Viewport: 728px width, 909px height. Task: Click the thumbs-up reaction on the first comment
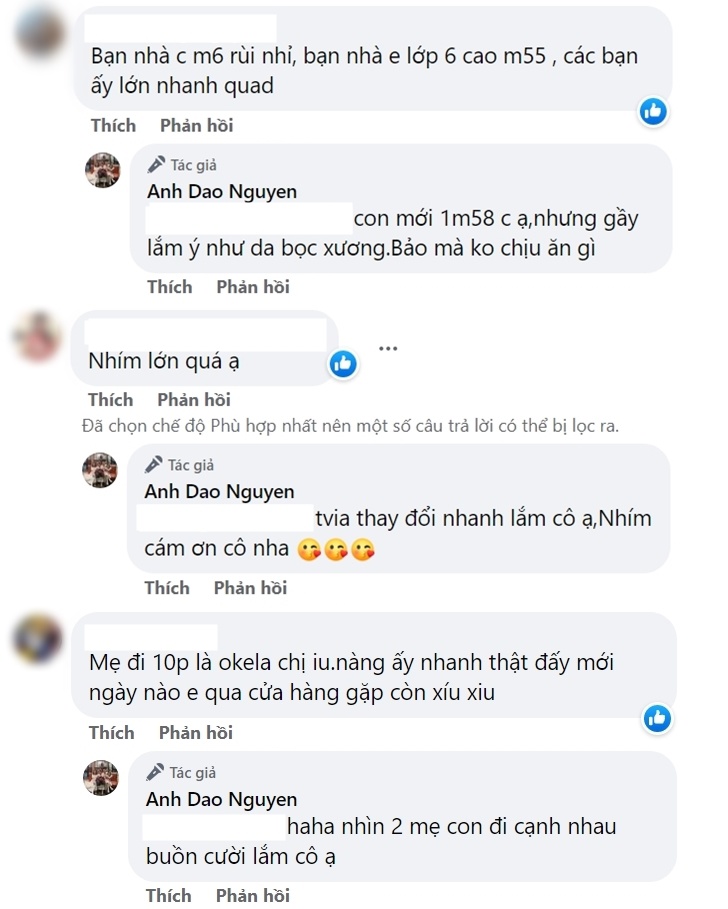[653, 113]
